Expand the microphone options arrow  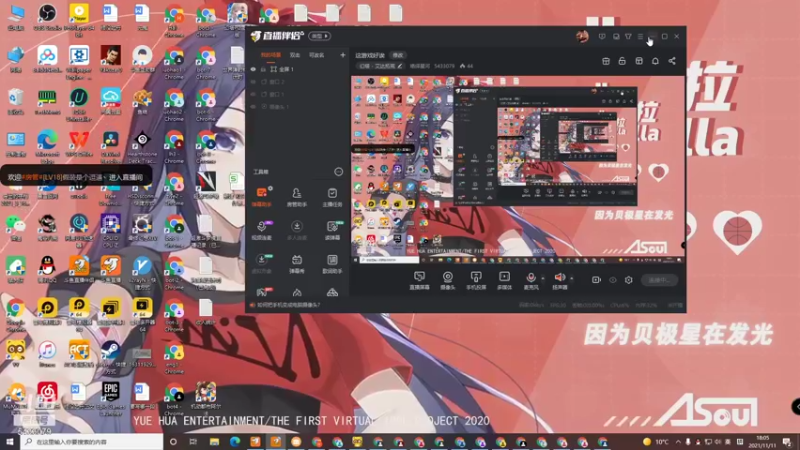[x=542, y=279]
